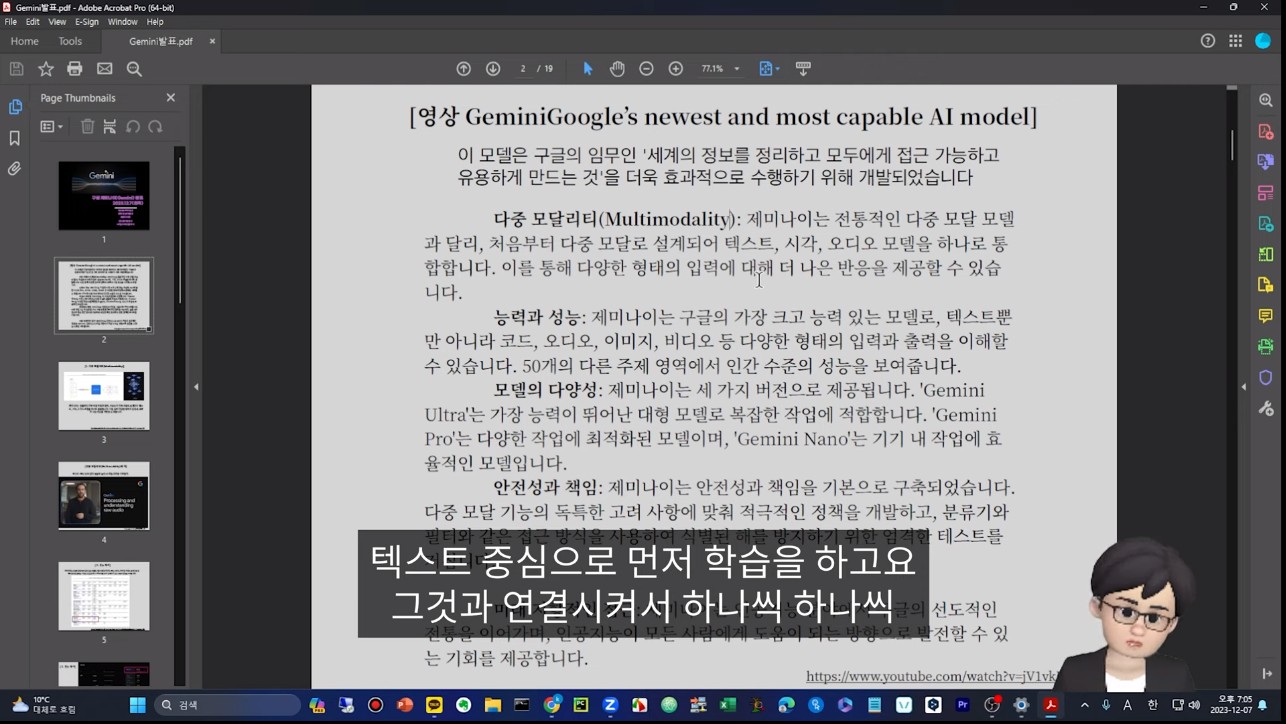Go to previous page with up arrow
The image size is (1286, 724).
click(x=464, y=69)
